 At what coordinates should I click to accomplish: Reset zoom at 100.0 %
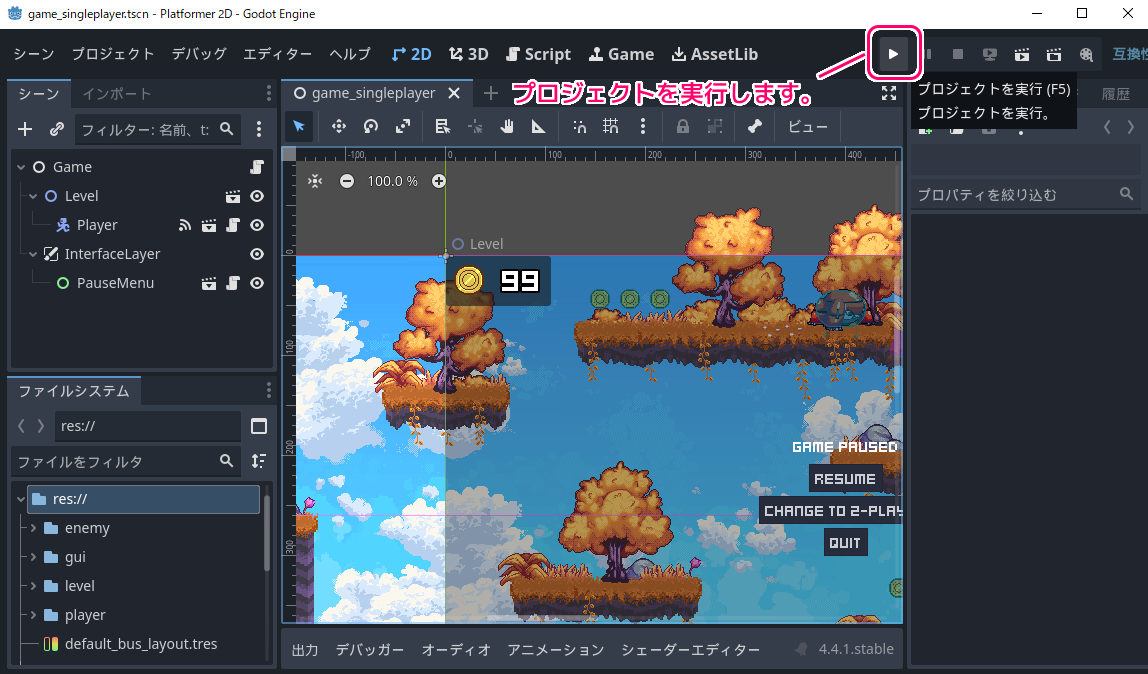coord(392,181)
